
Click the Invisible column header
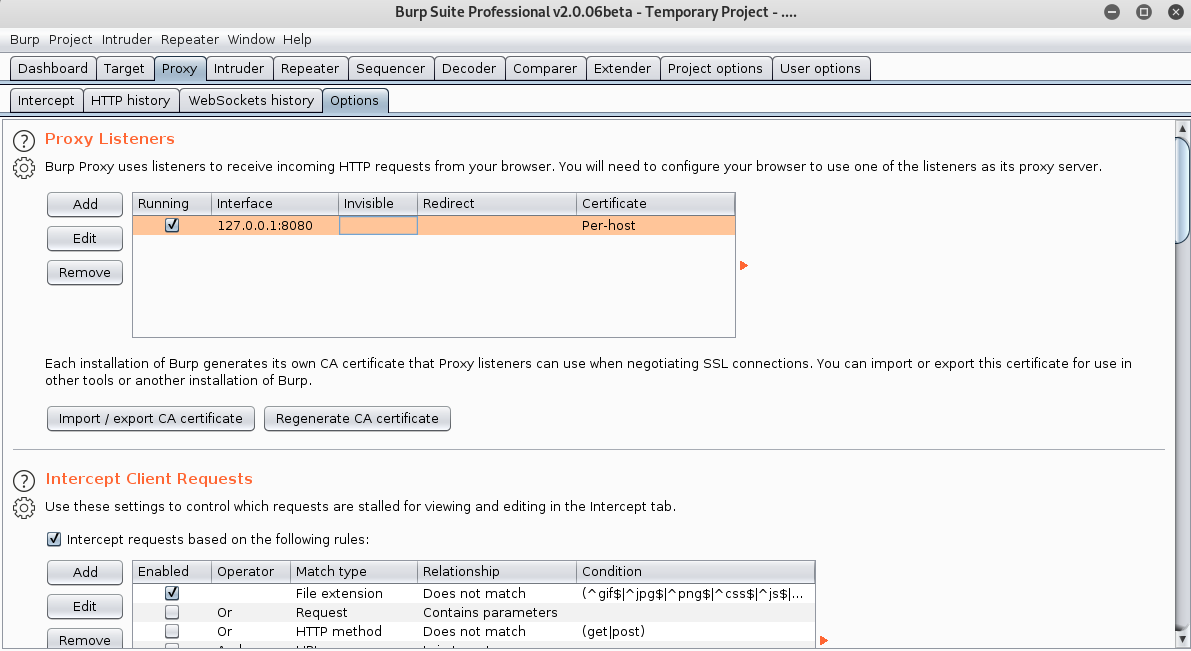click(x=378, y=204)
